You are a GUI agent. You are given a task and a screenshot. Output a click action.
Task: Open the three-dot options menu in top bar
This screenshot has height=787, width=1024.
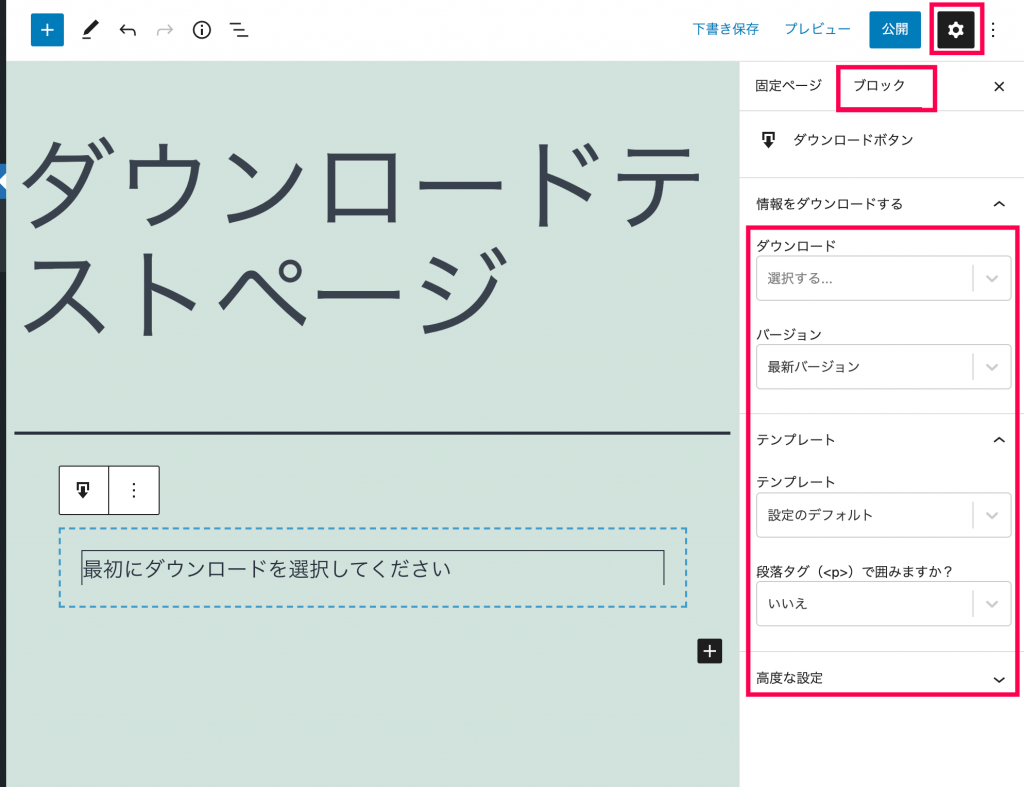click(x=993, y=30)
